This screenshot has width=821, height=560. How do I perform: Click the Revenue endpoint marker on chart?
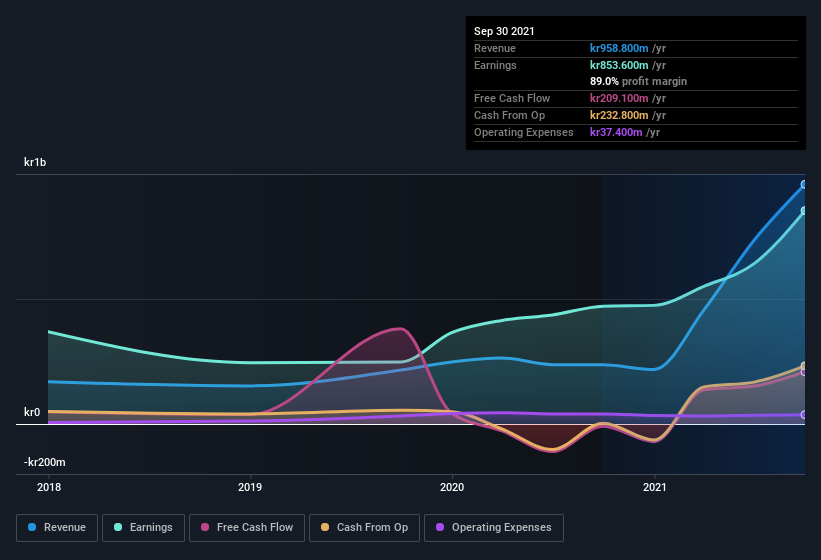coord(803,184)
